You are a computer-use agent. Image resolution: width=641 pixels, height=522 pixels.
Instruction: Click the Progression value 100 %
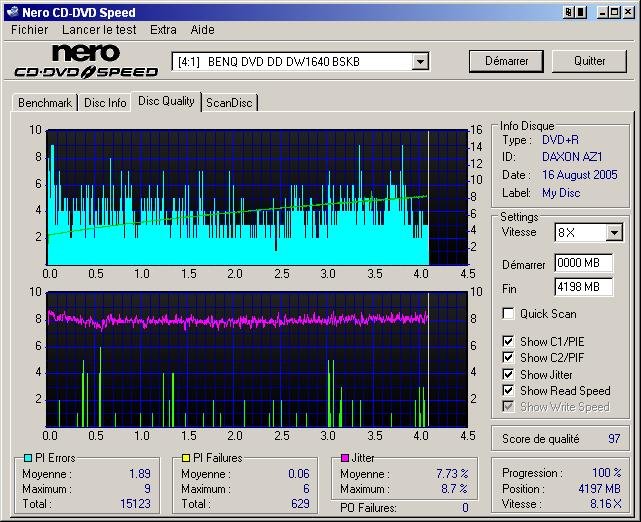tap(607, 473)
